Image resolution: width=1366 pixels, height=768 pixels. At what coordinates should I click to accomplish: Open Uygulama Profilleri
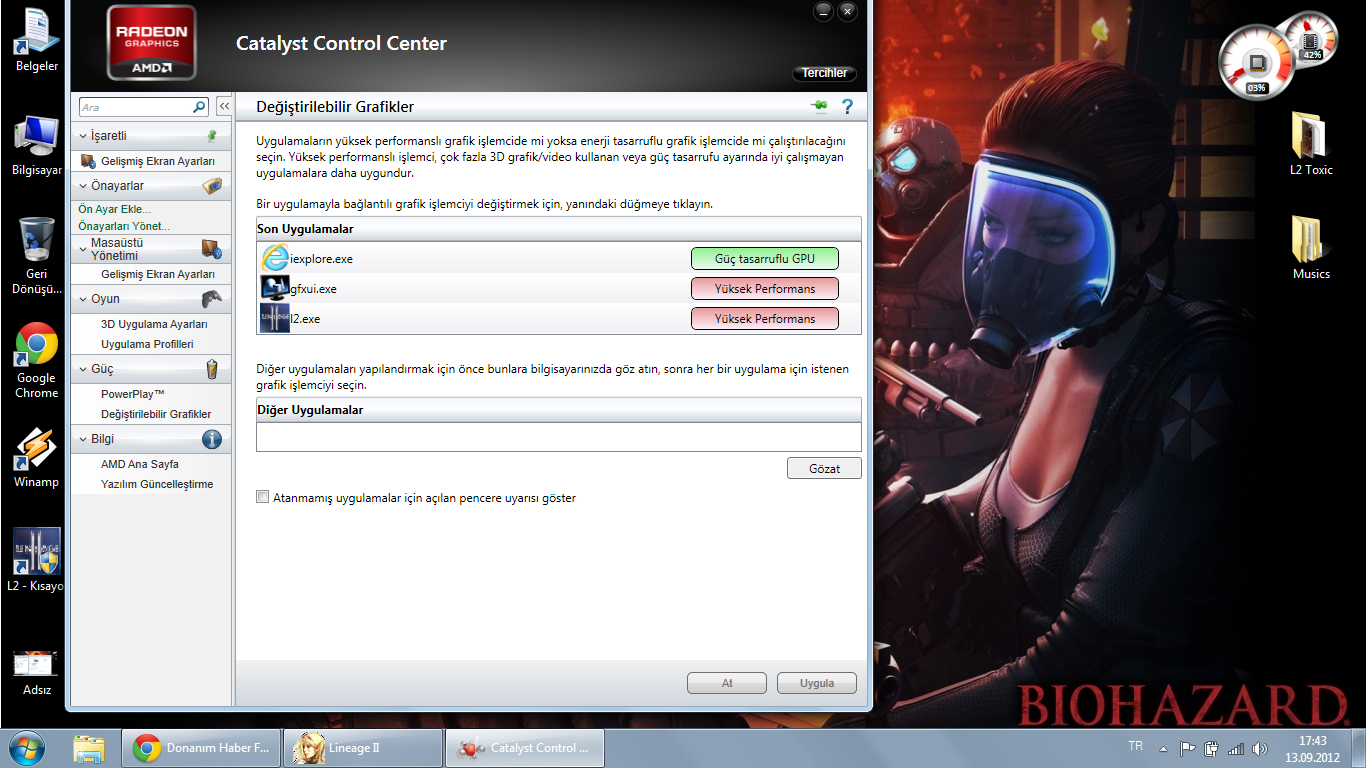[x=147, y=344]
